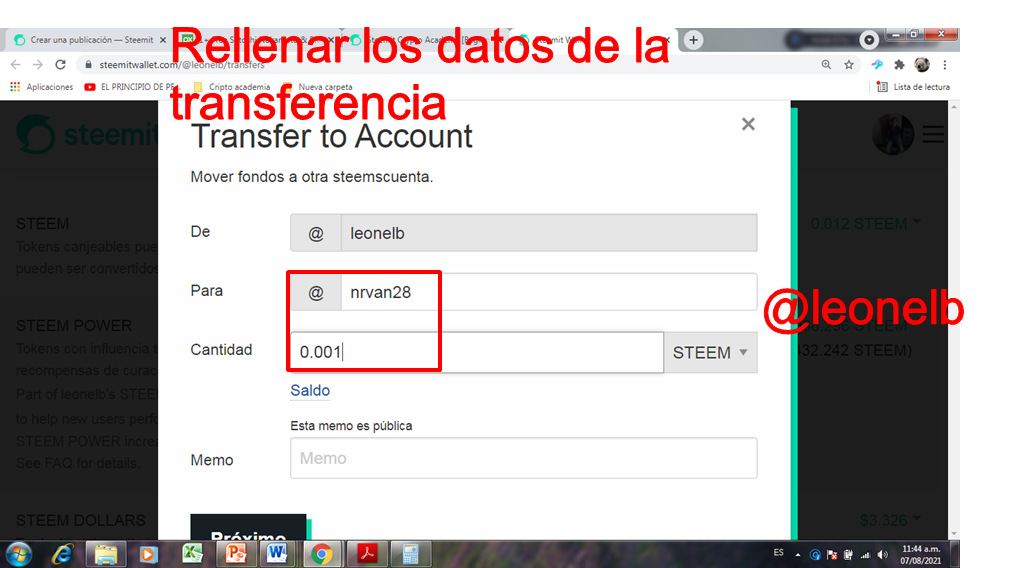Open Chrome three-dot menu
The image size is (1024, 568).
click(944, 65)
